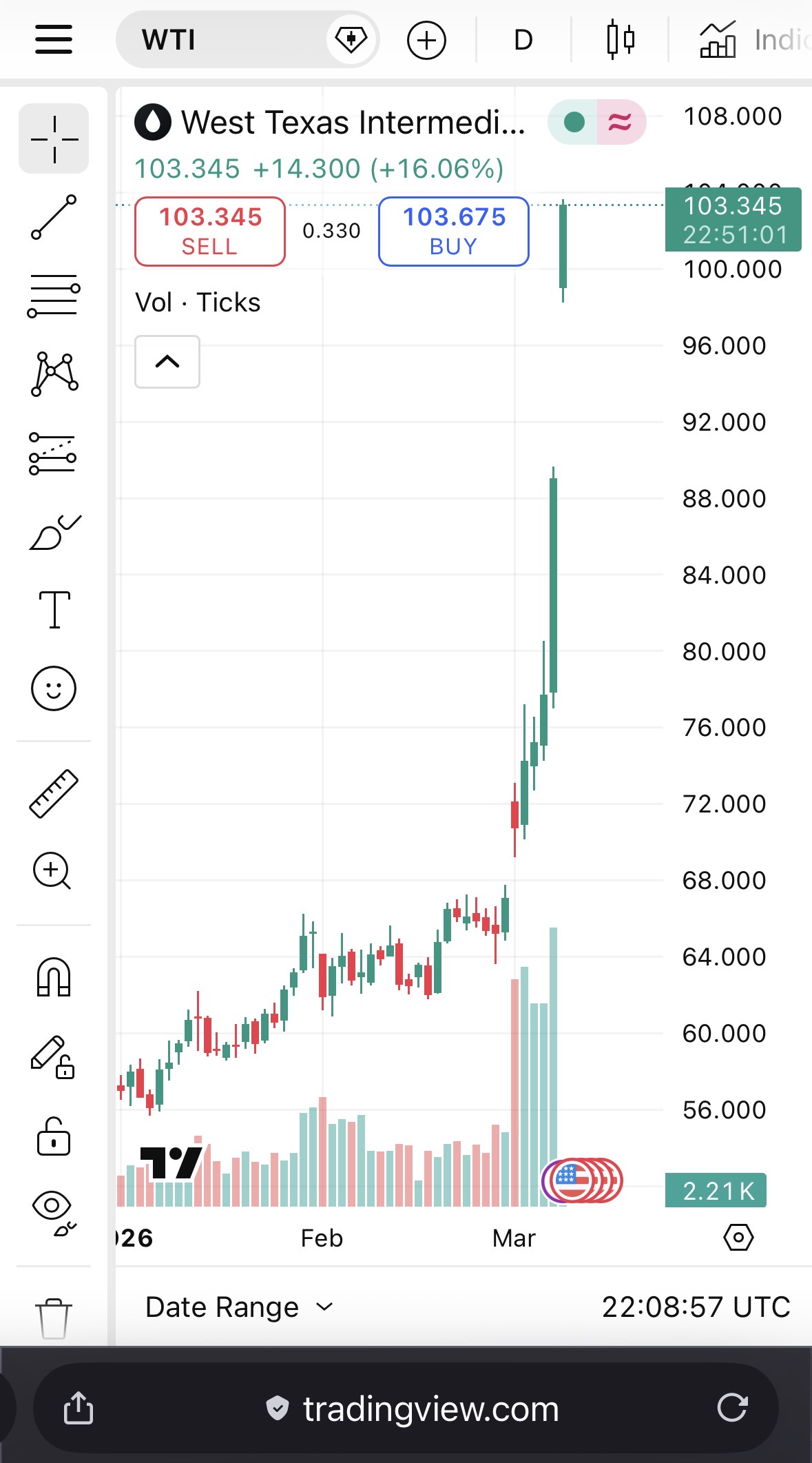Open the D timeframe interval selector
The image size is (812, 1463).
point(523,40)
